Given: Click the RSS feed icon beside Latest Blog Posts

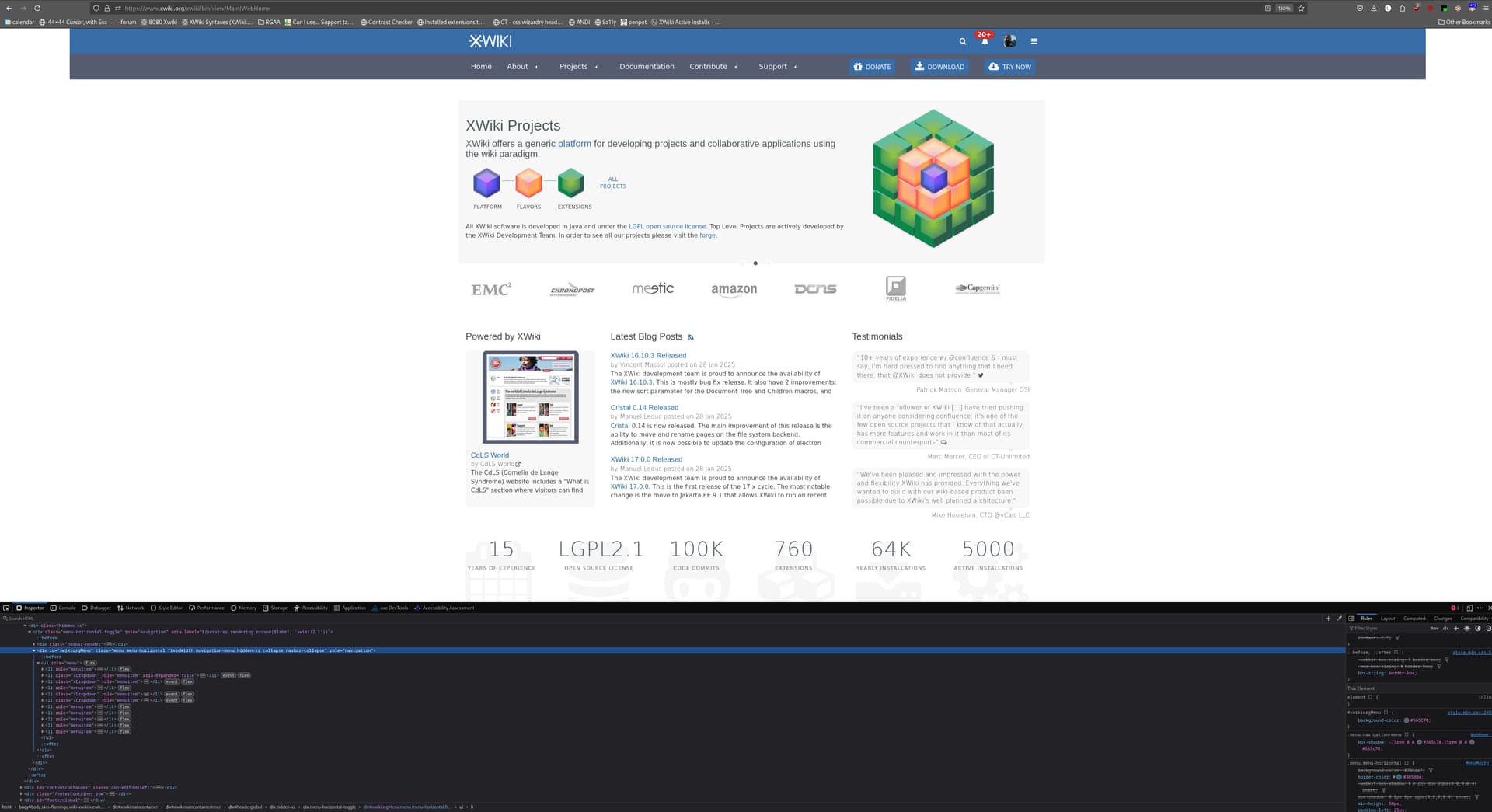Looking at the screenshot, I should pos(691,337).
